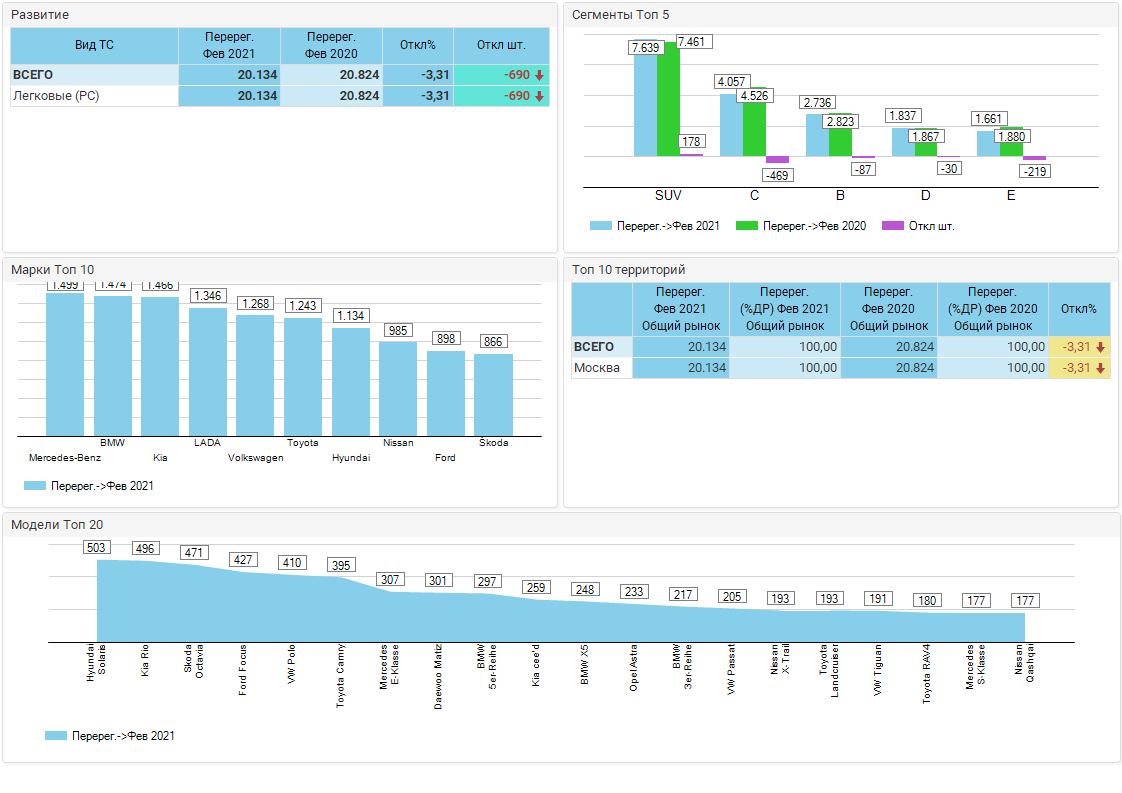1122x793 pixels.
Task: Toggle Перерег.->Фев 2021 label in Марки legend
Action: coord(102,486)
